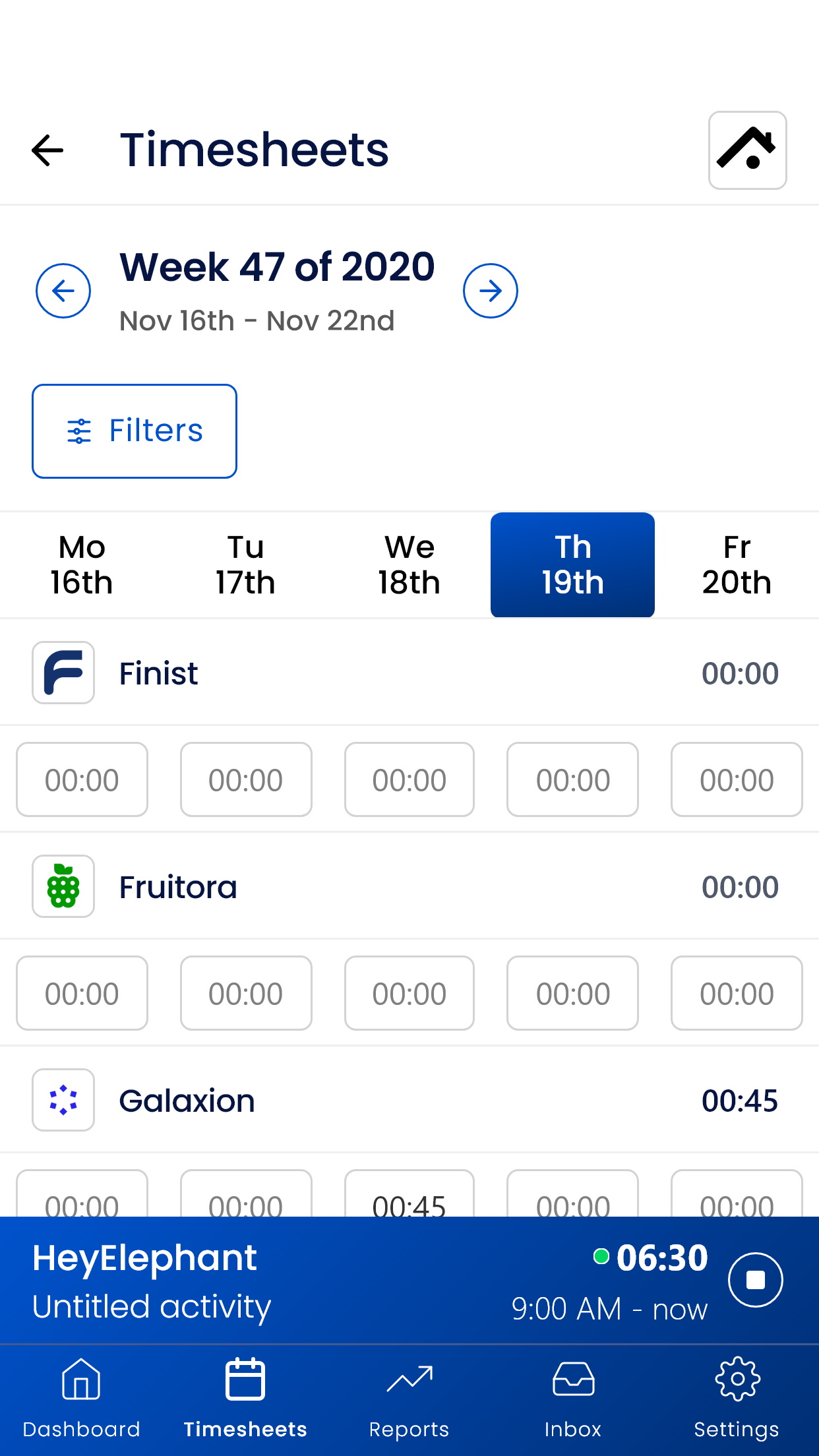Viewport: 819px width, 1456px height.
Task: Open the company logo icon in header
Action: click(747, 150)
